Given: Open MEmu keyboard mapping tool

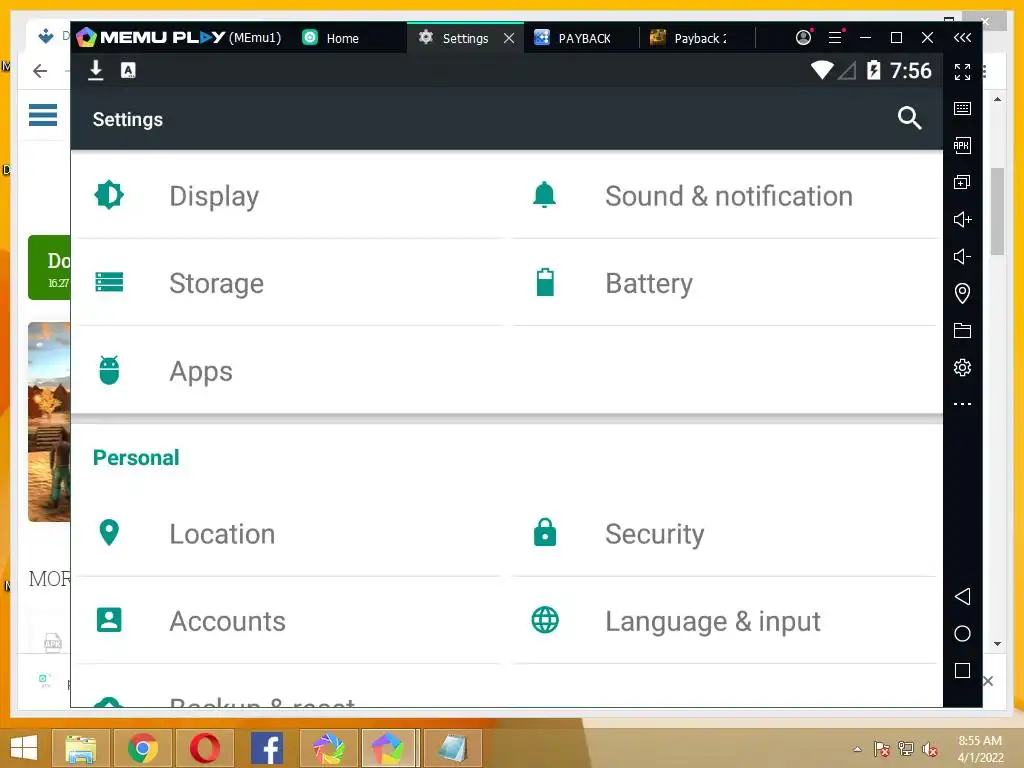Looking at the screenshot, I should [x=962, y=108].
